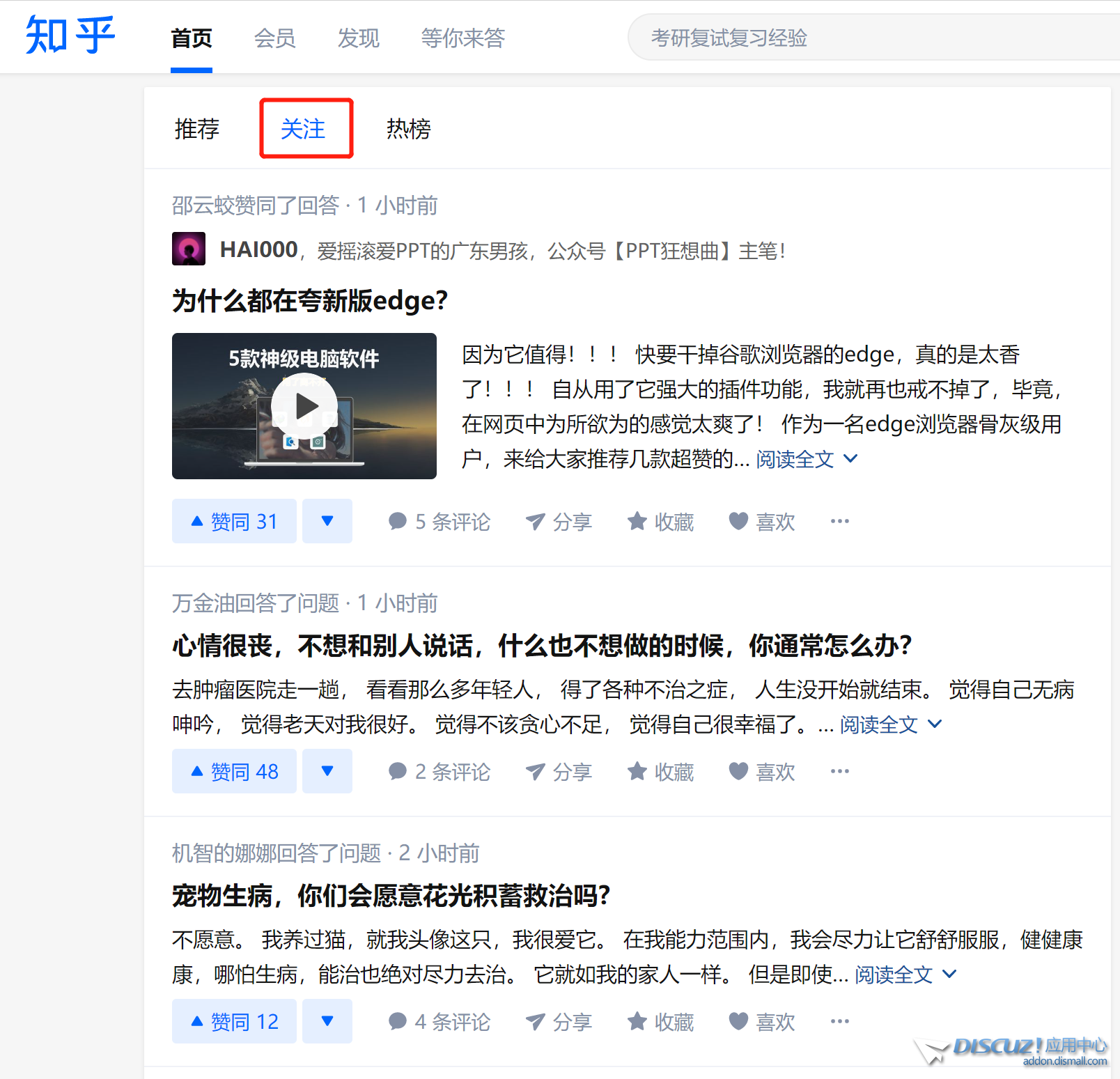
Task: Open the 发现 navigation item
Action: (358, 38)
